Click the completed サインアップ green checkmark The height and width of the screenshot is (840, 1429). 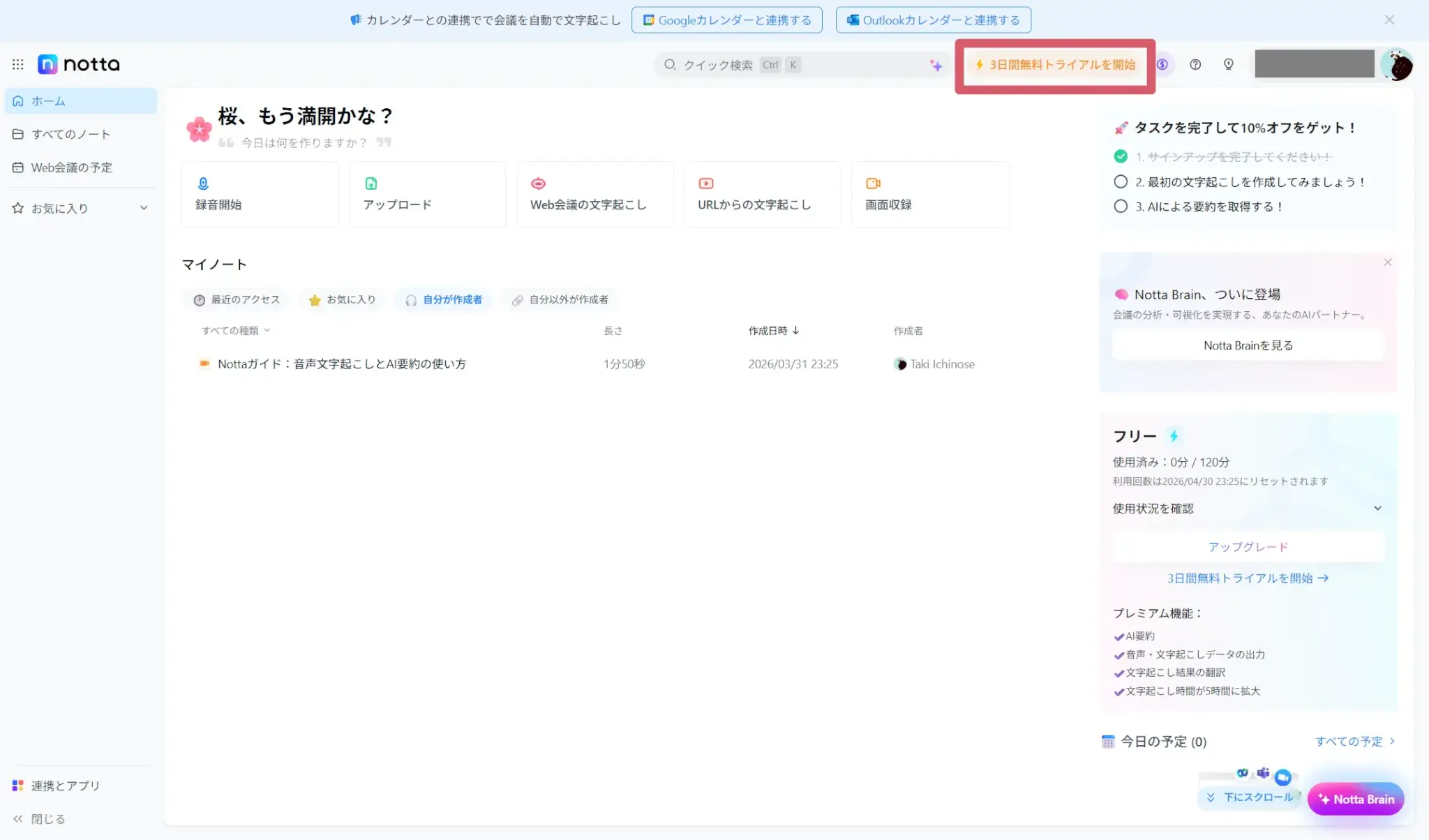[x=1121, y=156]
